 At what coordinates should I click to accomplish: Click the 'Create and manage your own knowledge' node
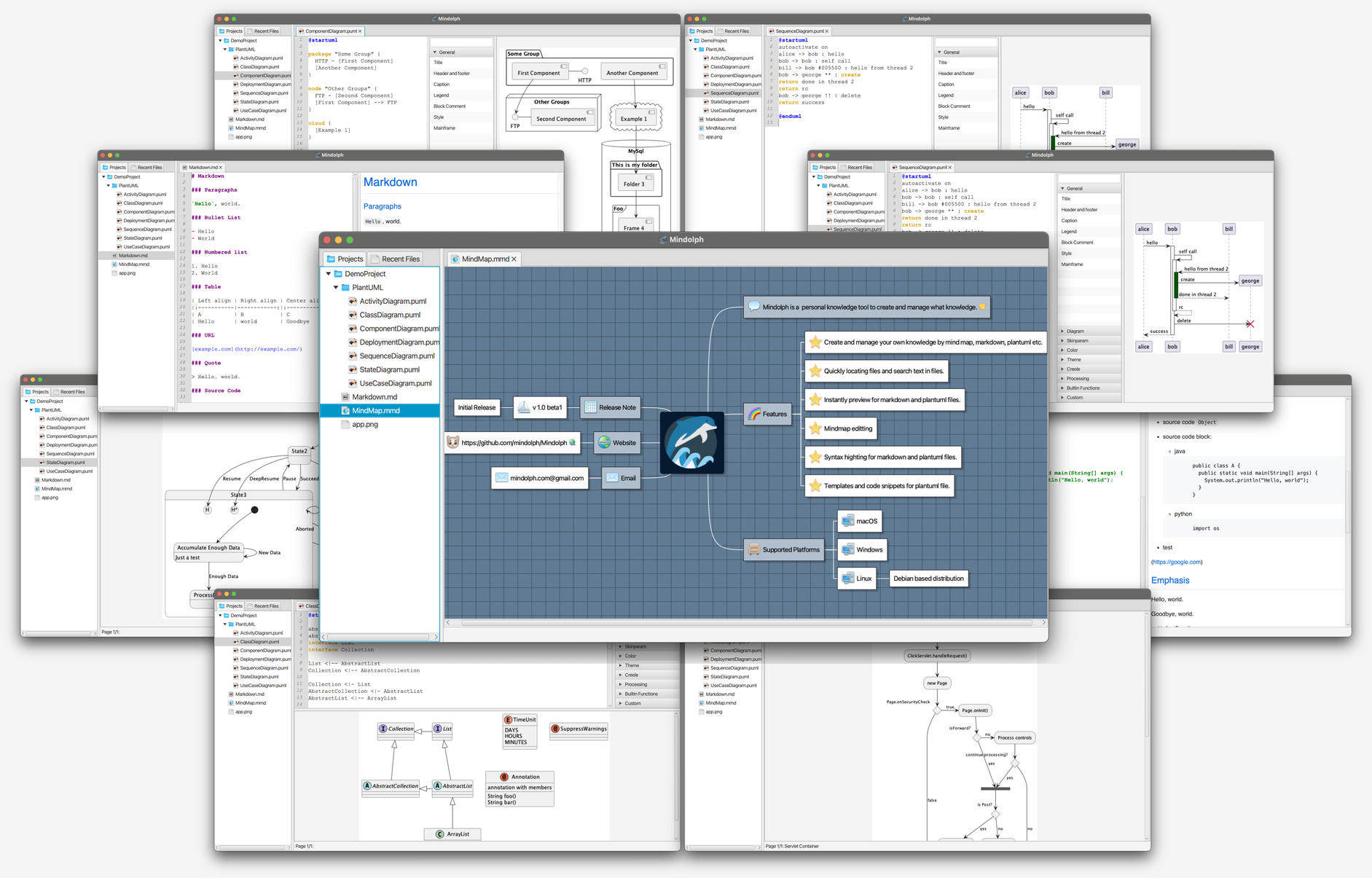pyautogui.click(x=925, y=342)
